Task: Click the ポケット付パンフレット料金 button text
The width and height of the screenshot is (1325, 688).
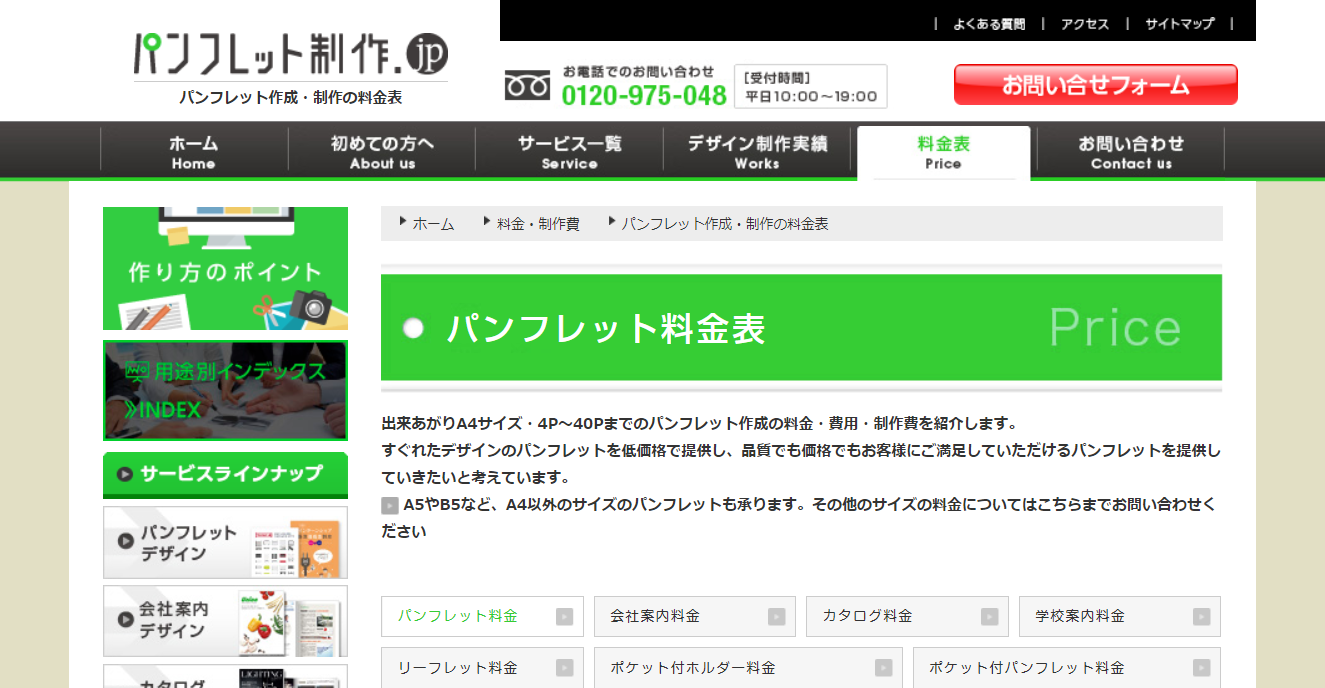Action: (x=1027, y=667)
